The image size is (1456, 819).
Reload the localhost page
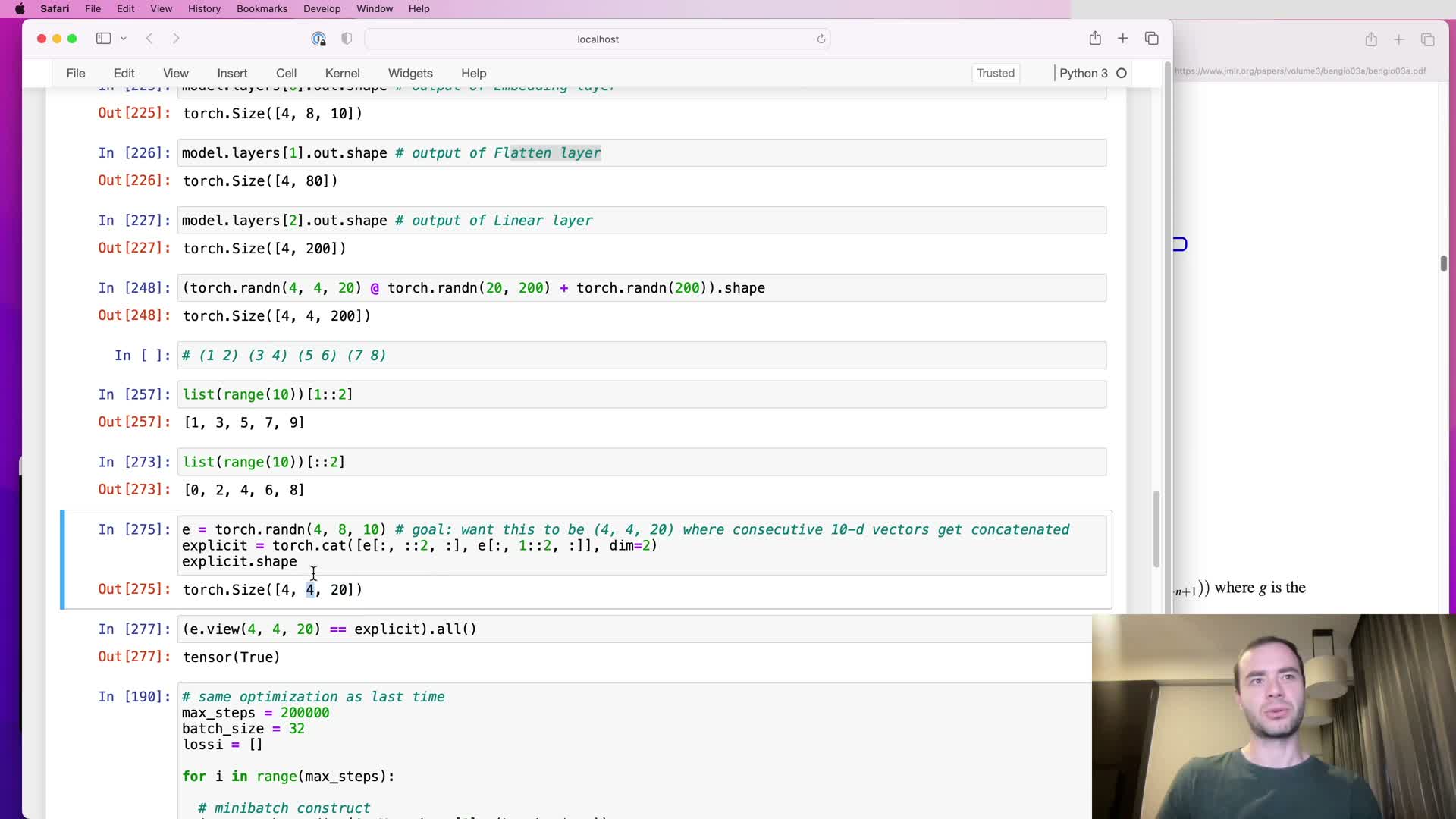point(821,39)
